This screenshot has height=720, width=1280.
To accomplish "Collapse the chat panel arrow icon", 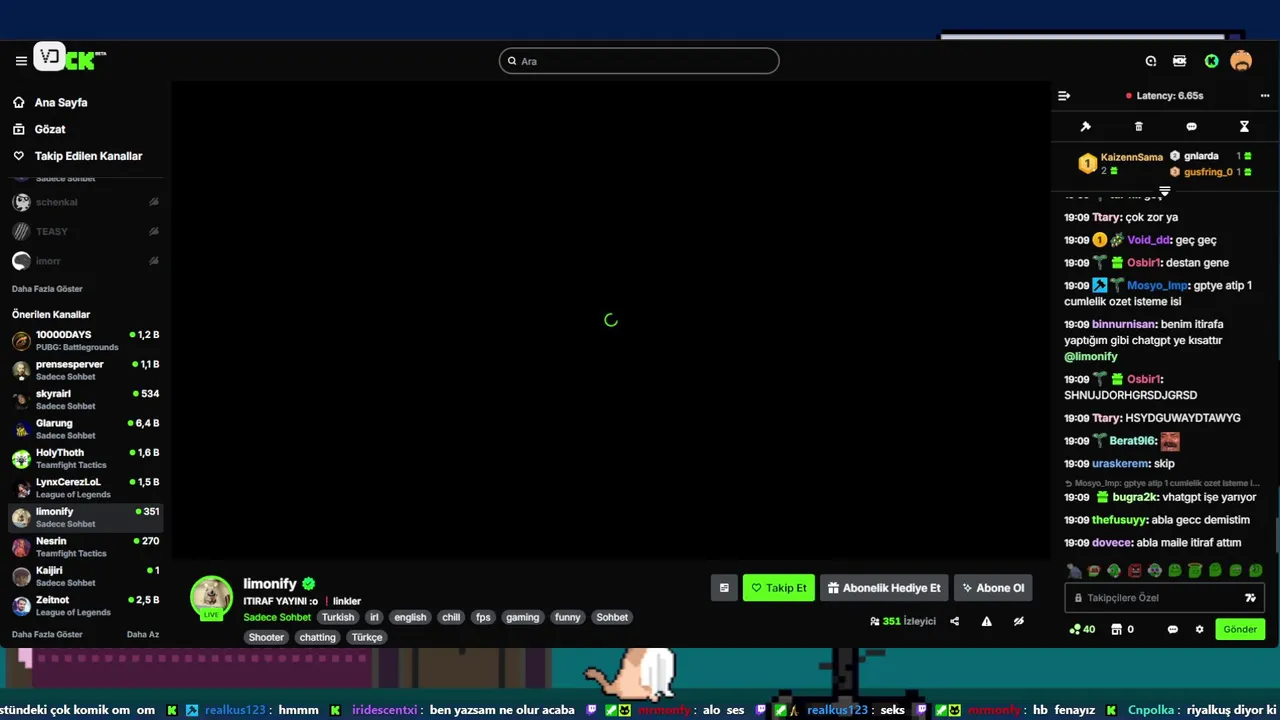I will 1064,96.
